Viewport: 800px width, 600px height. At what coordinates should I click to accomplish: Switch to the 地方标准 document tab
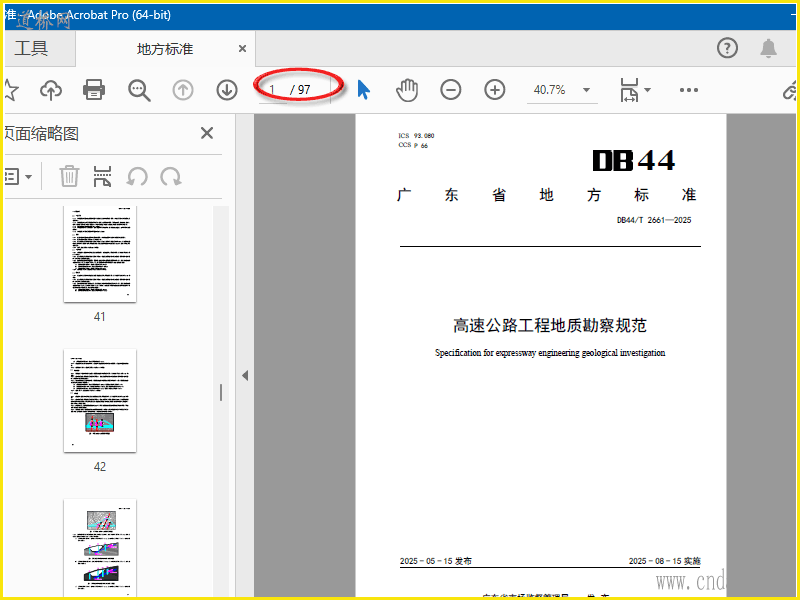point(165,49)
